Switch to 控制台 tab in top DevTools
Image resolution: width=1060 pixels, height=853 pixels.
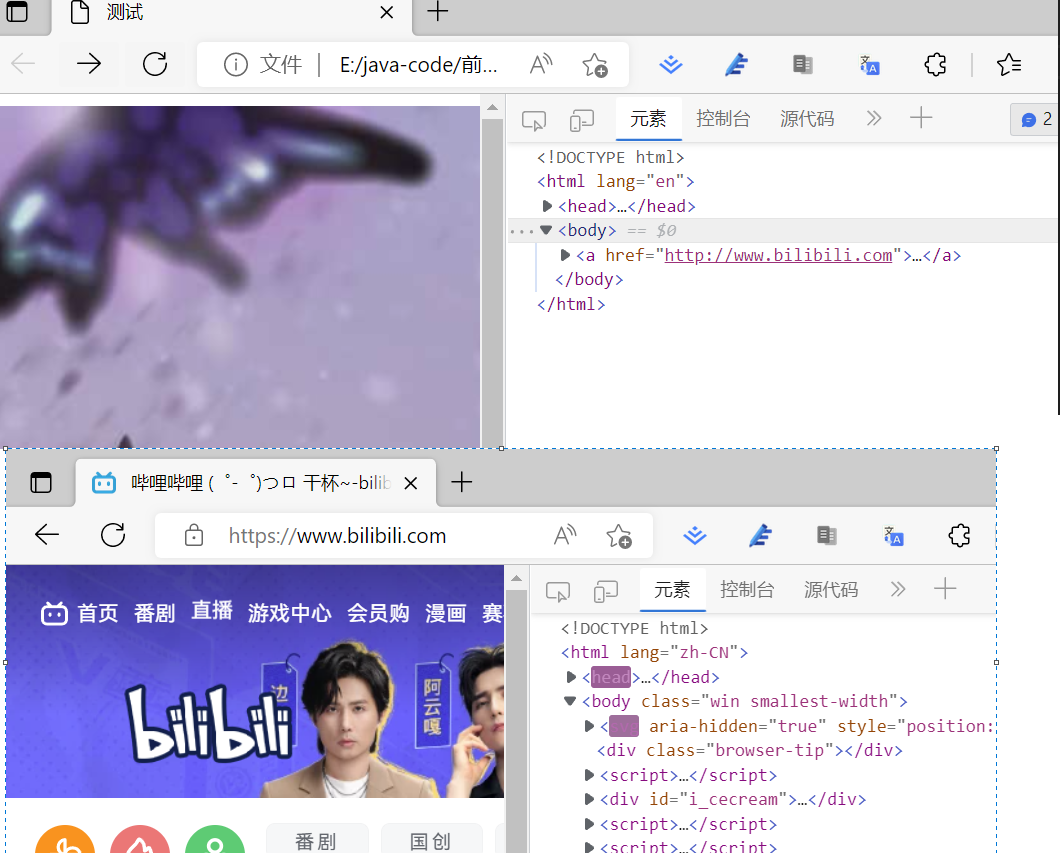pyautogui.click(x=723, y=119)
